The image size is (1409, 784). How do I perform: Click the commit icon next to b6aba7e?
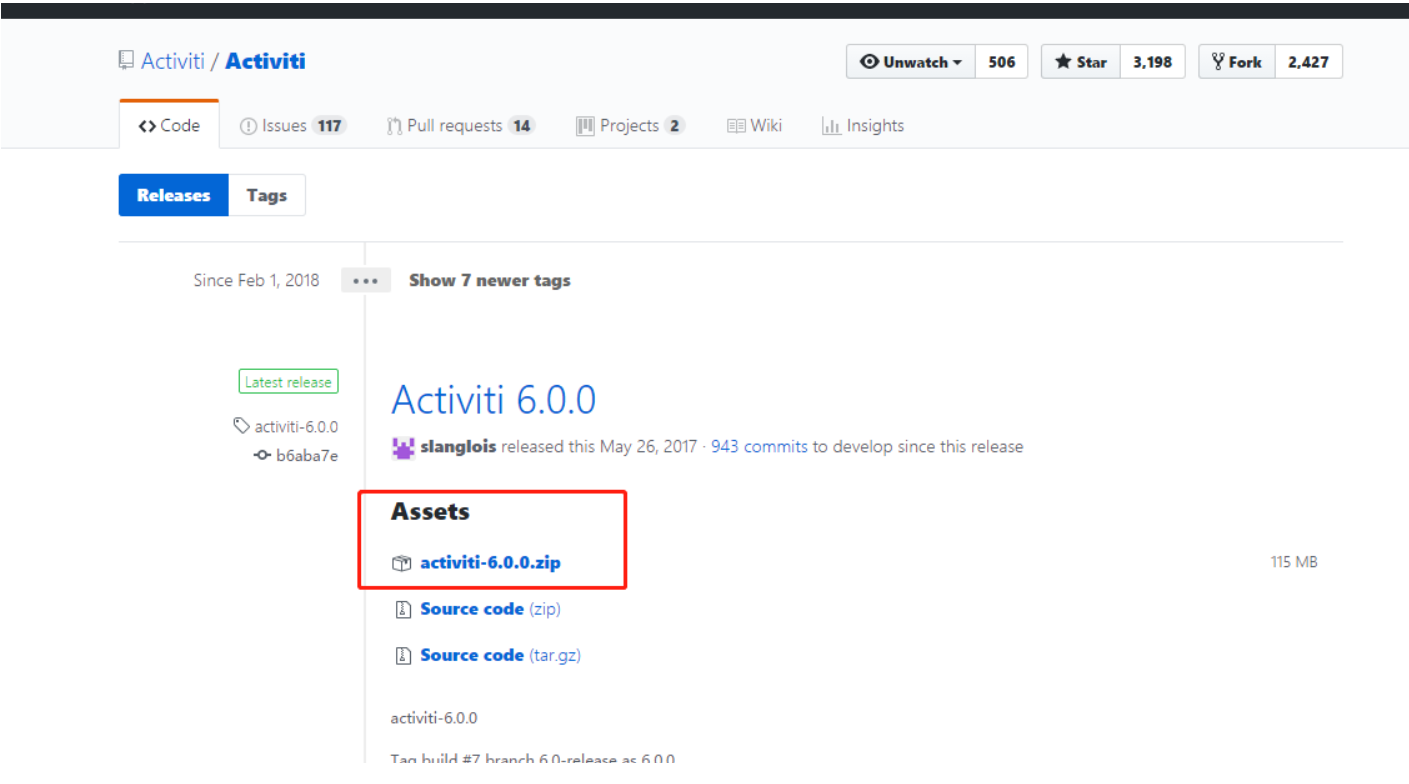(263, 455)
